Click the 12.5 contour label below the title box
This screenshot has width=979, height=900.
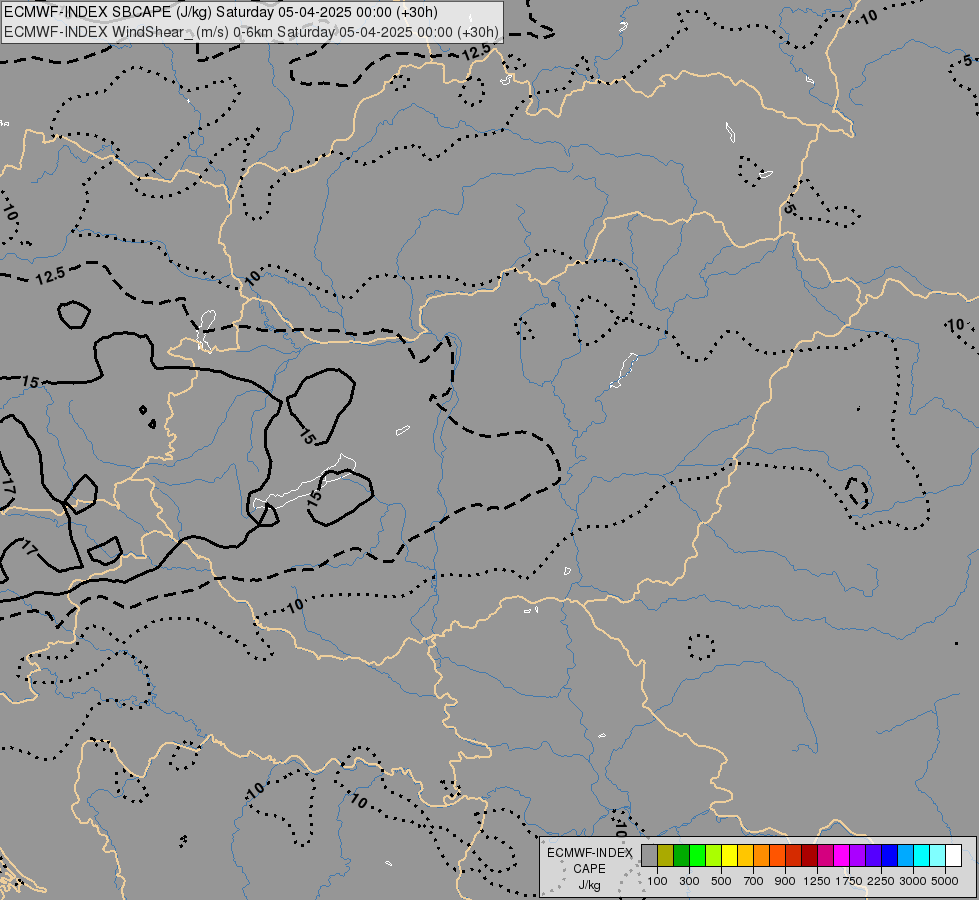coord(478,52)
